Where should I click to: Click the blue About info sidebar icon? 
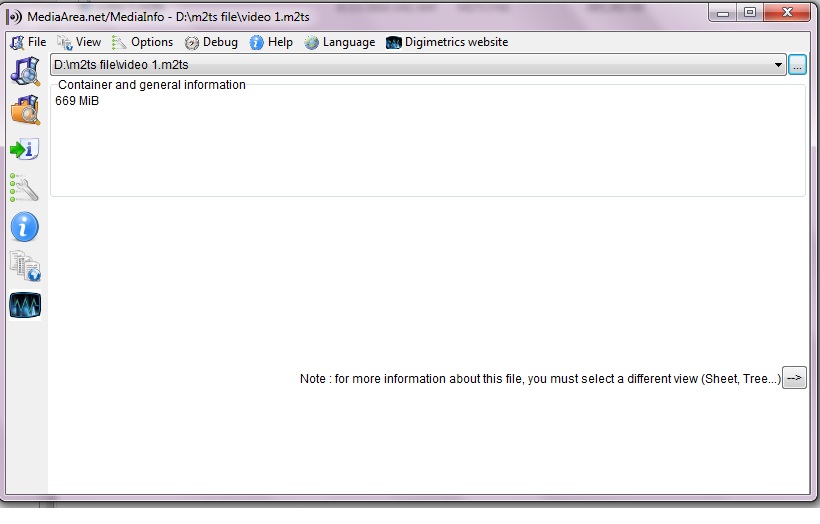25,227
